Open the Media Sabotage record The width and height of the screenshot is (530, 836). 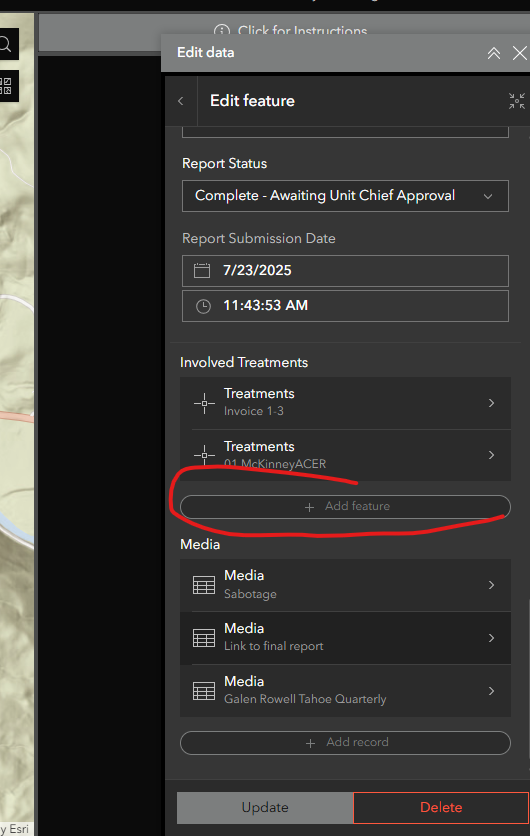345,585
